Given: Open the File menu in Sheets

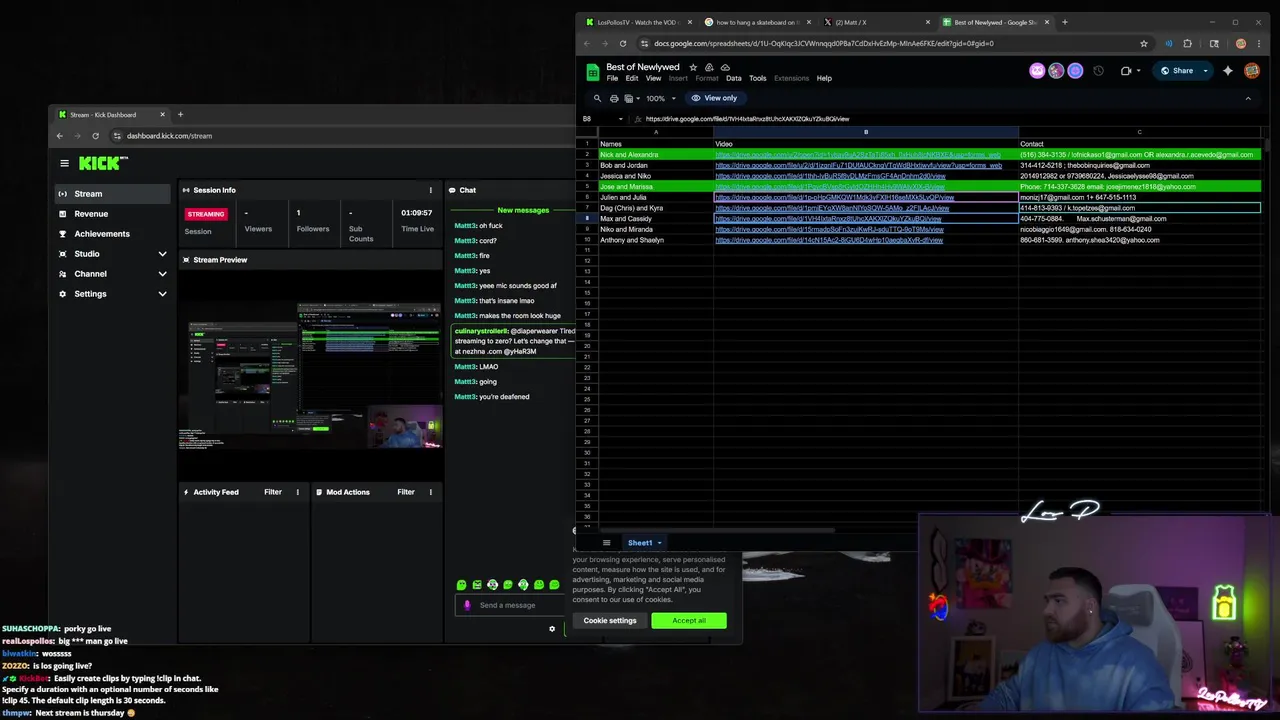Looking at the screenshot, I should tap(613, 78).
